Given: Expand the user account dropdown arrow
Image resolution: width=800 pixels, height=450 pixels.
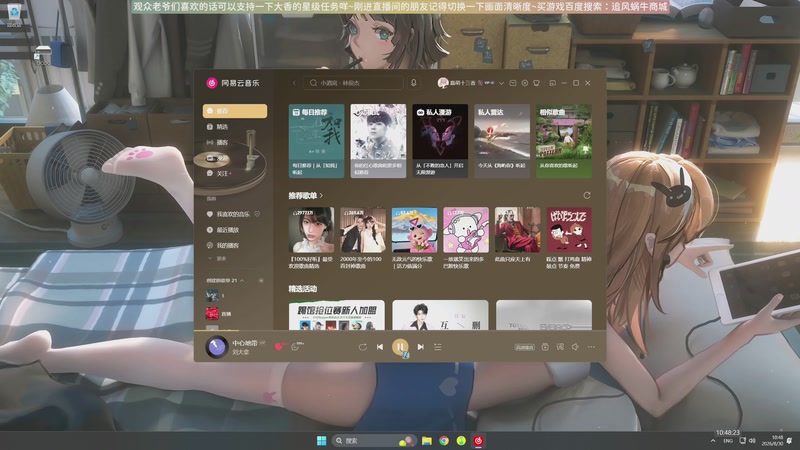Looking at the screenshot, I should 501,83.
